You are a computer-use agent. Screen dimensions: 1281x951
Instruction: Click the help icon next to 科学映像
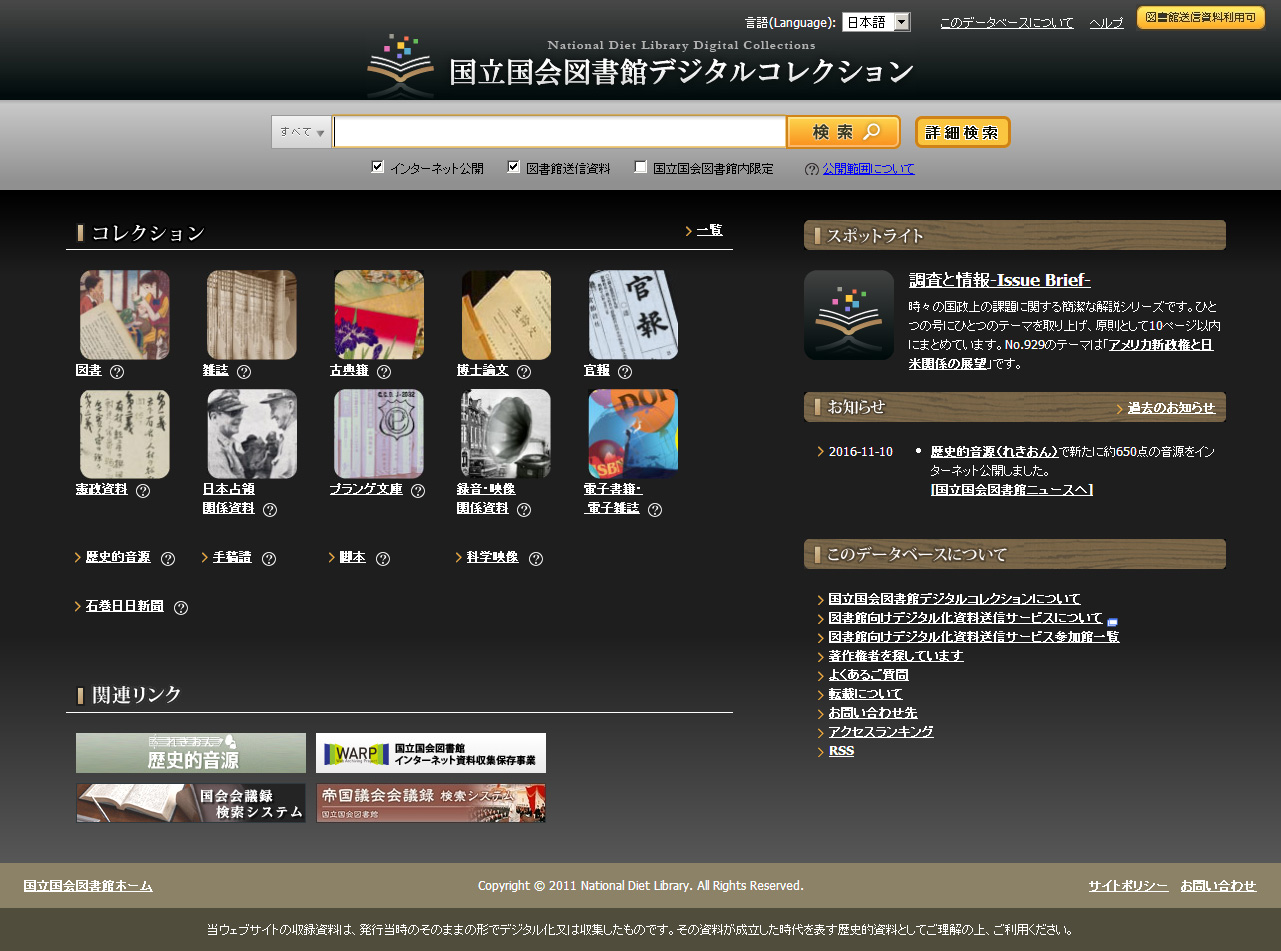[536, 559]
